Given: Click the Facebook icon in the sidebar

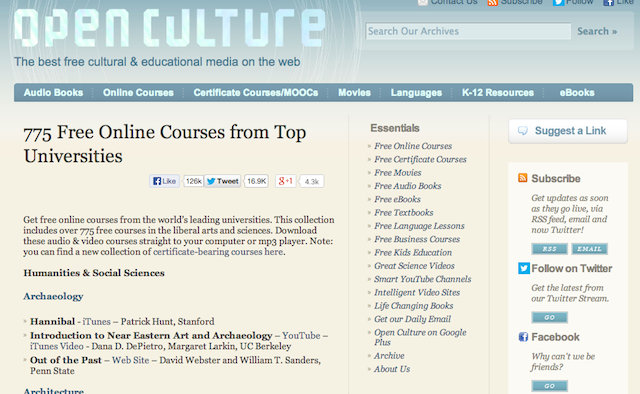Looking at the screenshot, I should (523, 337).
